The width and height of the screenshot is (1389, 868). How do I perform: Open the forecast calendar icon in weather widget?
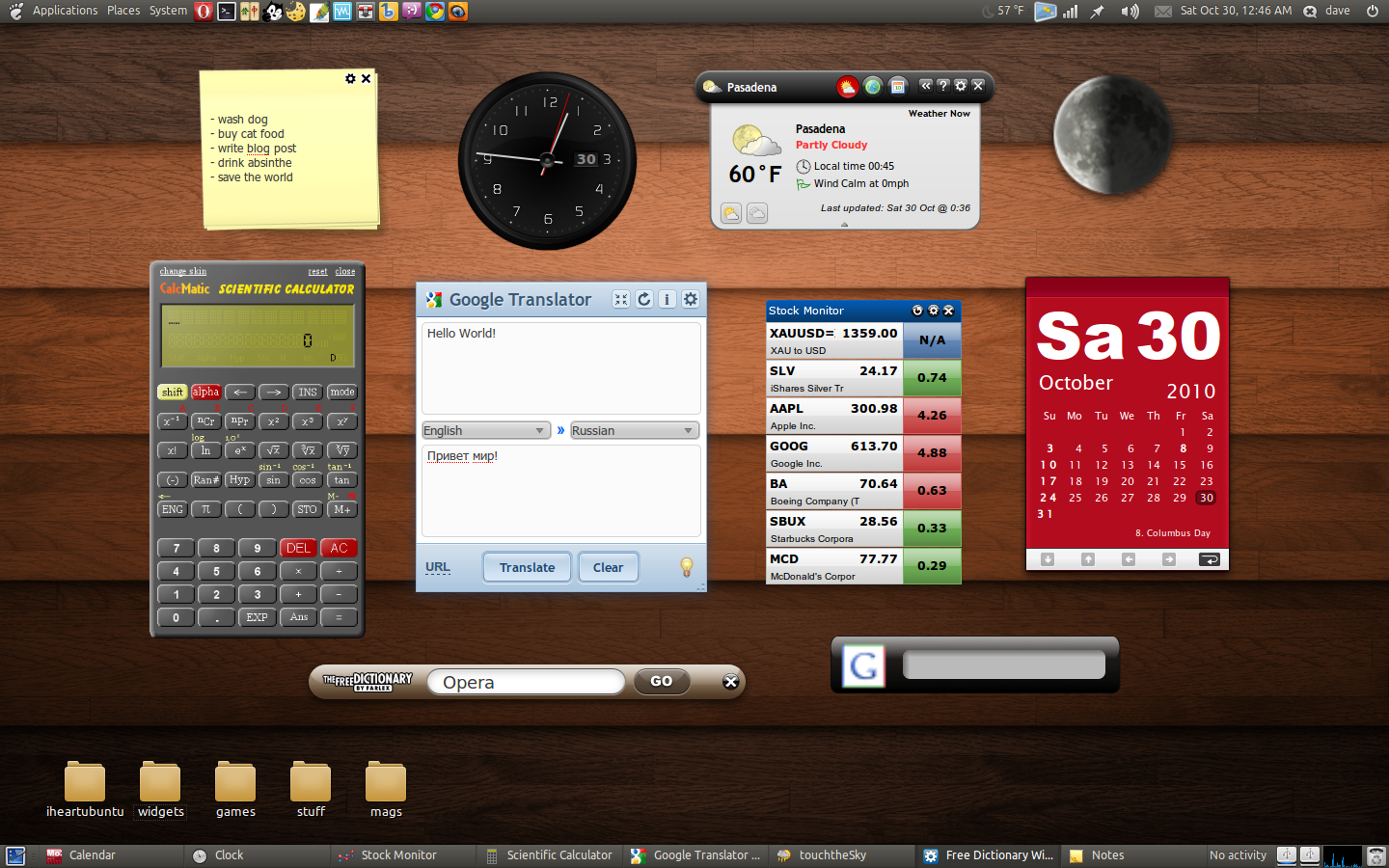[898, 87]
